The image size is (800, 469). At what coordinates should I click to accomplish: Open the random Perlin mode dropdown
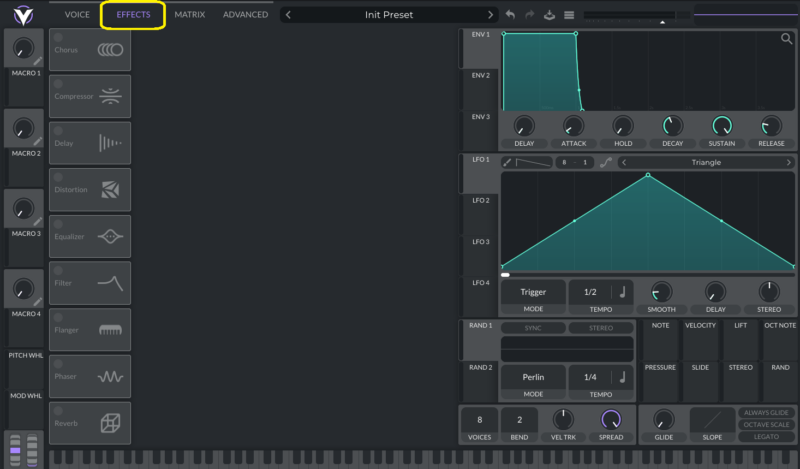tap(533, 377)
